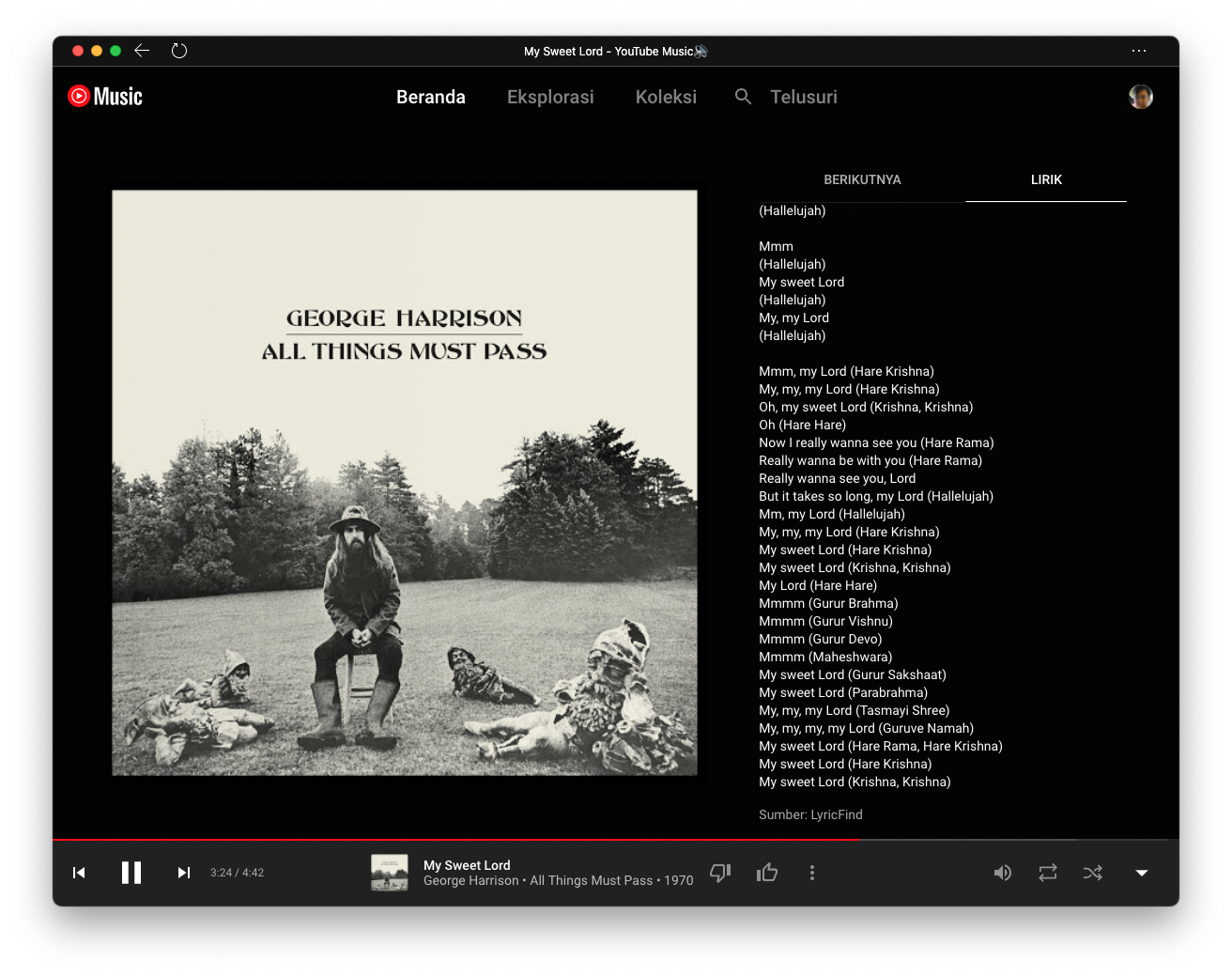Open the song's three-dot options menu
The height and width of the screenshot is (976, 1232).
(x=812, y=873)
